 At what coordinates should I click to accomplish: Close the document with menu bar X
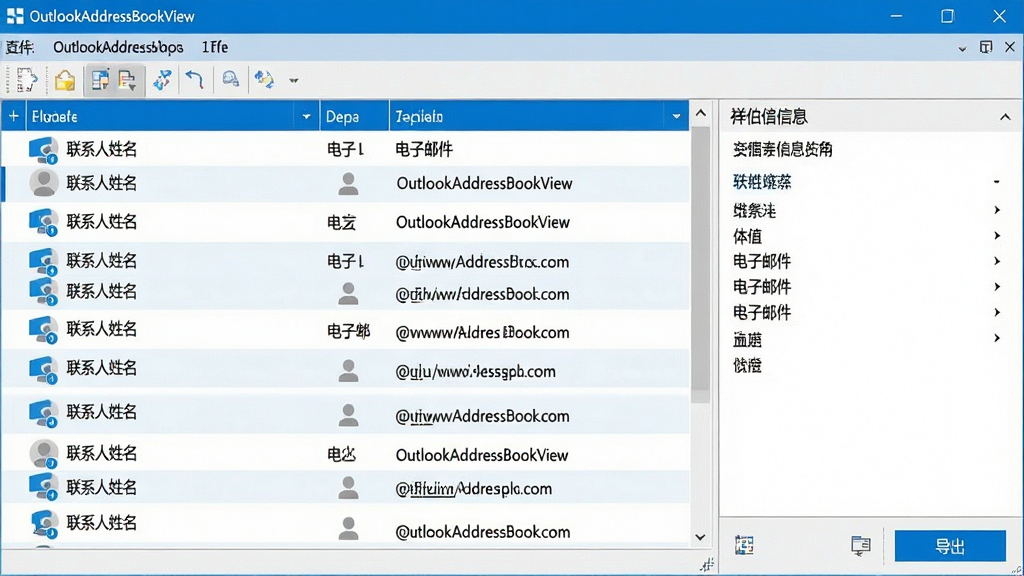(x=1010, y=47)
